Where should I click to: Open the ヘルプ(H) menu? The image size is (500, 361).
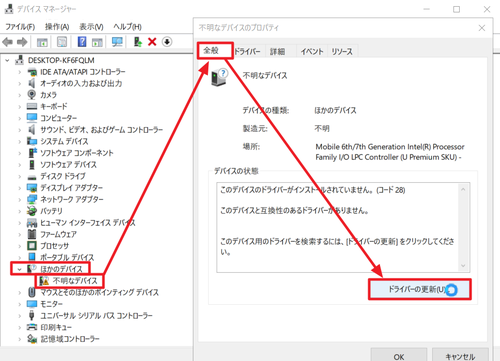pyautogui.click(x=127, y=27)
